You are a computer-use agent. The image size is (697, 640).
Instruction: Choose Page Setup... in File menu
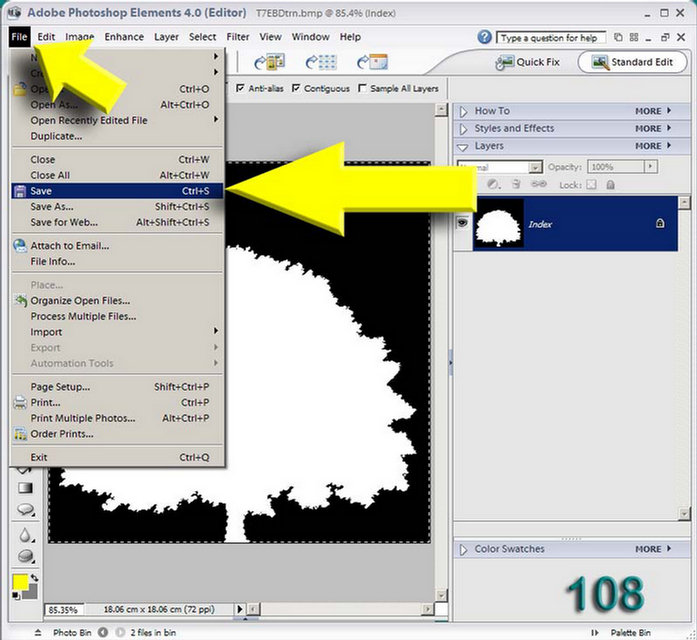click(117, 387)
